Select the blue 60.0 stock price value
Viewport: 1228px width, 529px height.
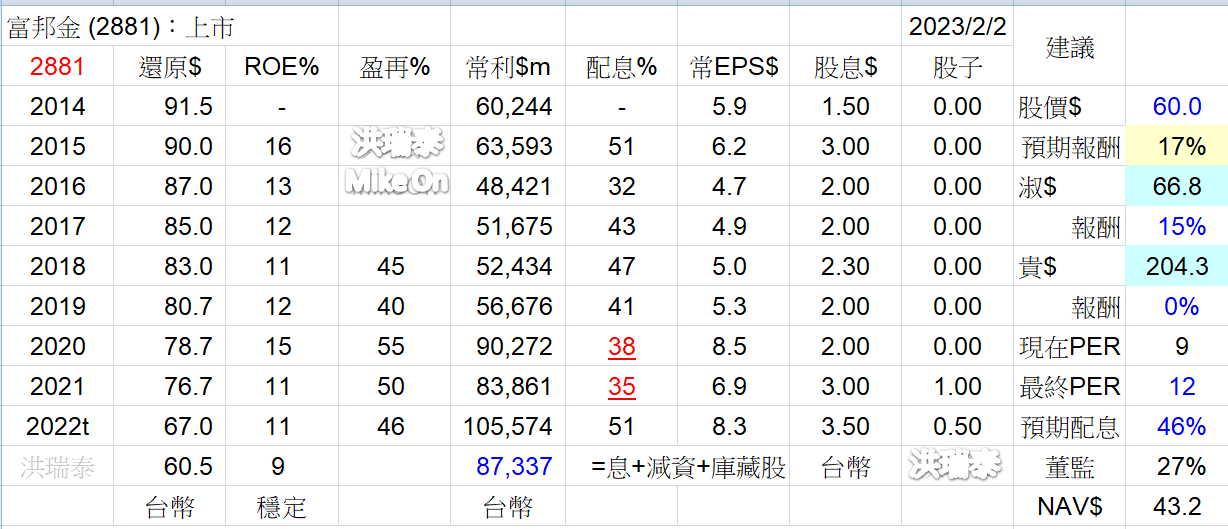[x=1177, y=107]
